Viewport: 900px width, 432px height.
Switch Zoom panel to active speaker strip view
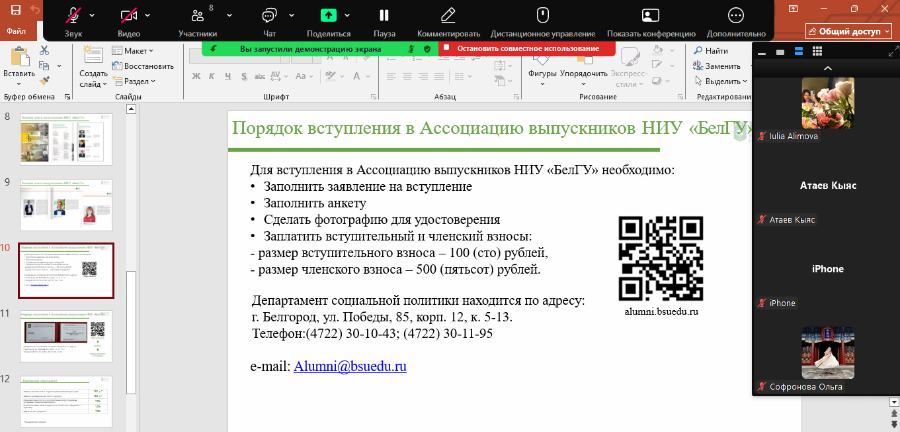tap(798, 52)
